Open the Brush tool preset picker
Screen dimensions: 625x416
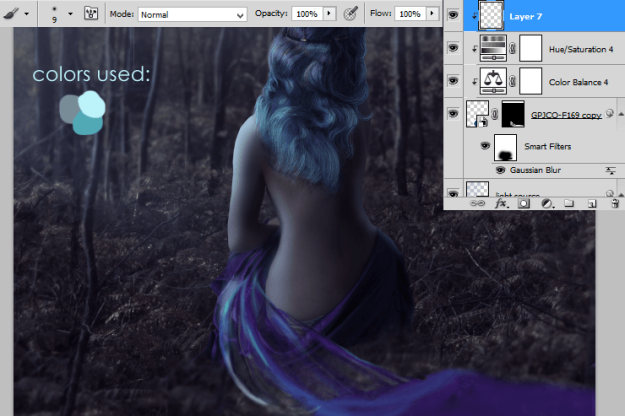point(11,14)
